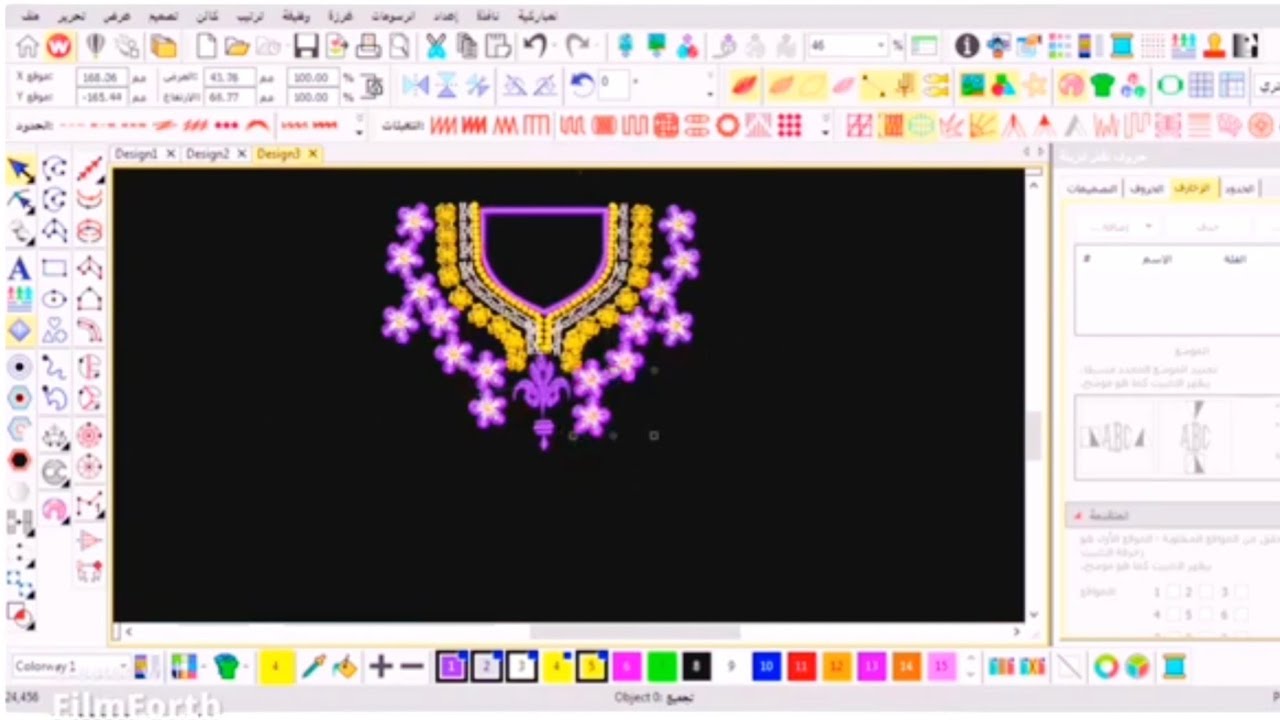Image resolution: width=1280 pixels, height=720 pixels.
Task: Click the width value field 43.78
Action: pyautogui.click(x=229, y=77)
